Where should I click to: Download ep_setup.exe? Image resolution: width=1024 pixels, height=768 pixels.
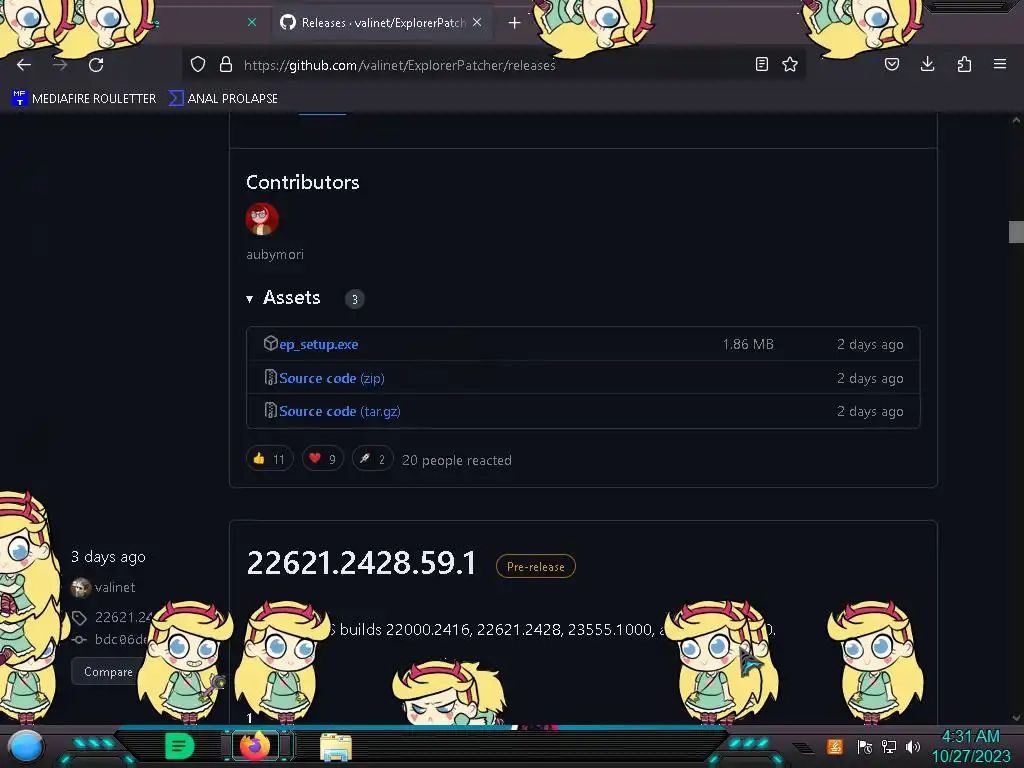coord(319,344)
